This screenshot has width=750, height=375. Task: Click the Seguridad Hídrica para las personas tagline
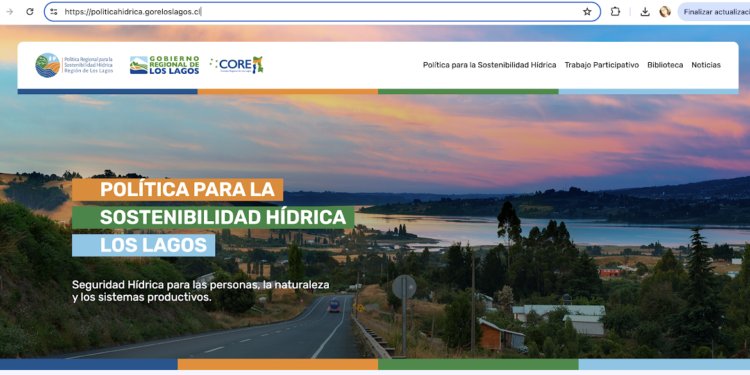pos(201,291)
